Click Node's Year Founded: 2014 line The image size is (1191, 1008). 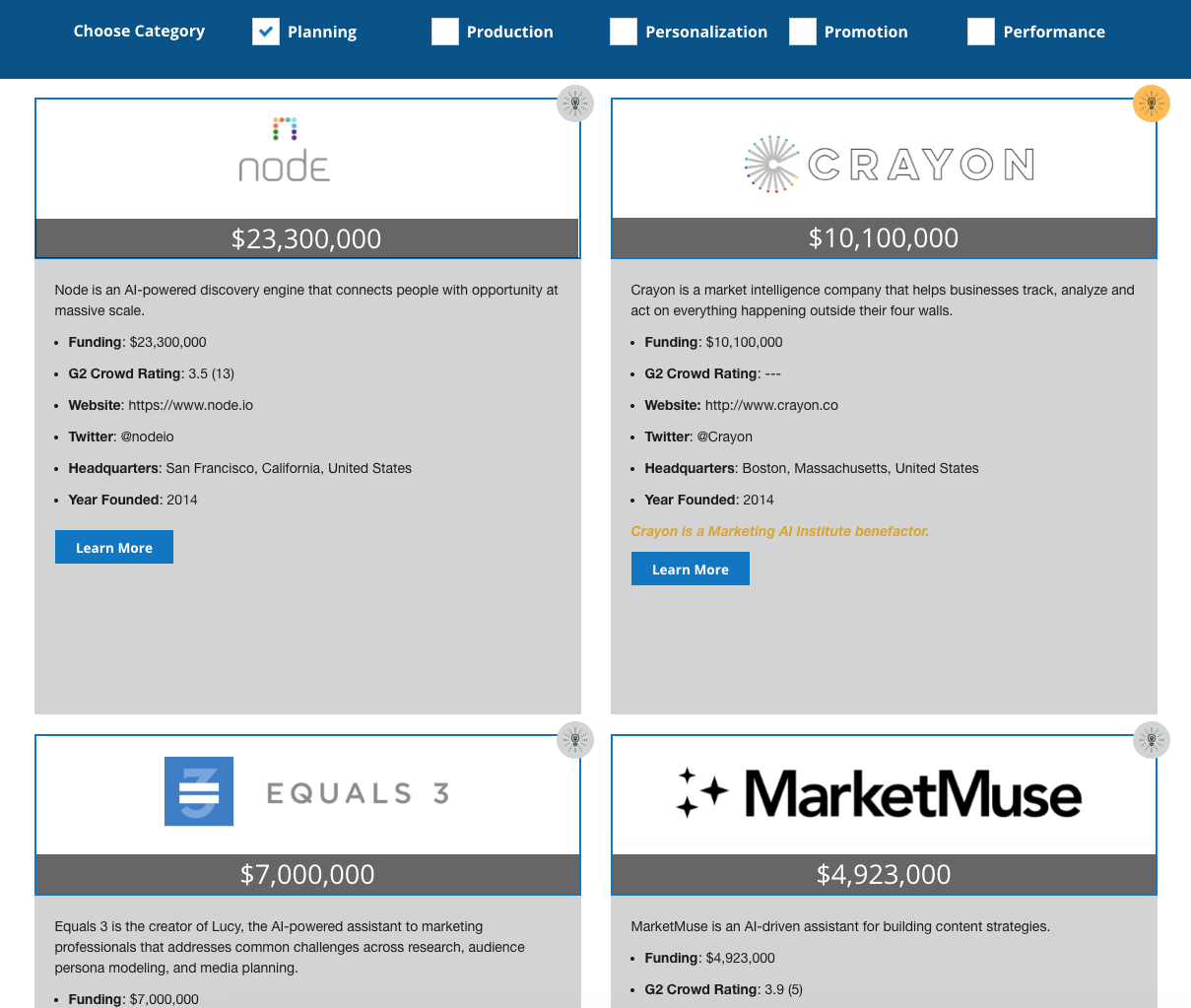coord(133,500)
